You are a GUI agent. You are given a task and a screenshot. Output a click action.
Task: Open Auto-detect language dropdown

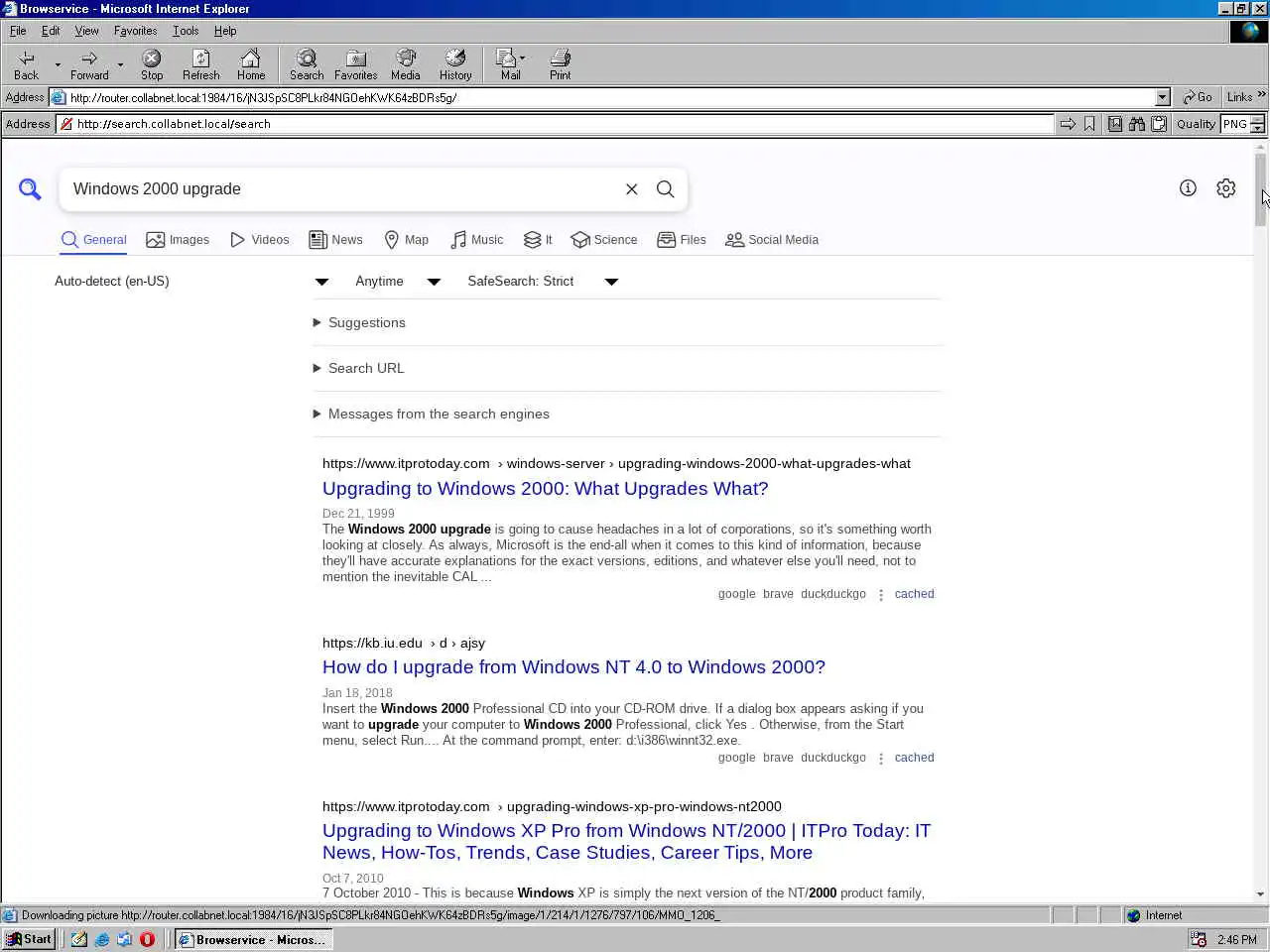(321, 282)
